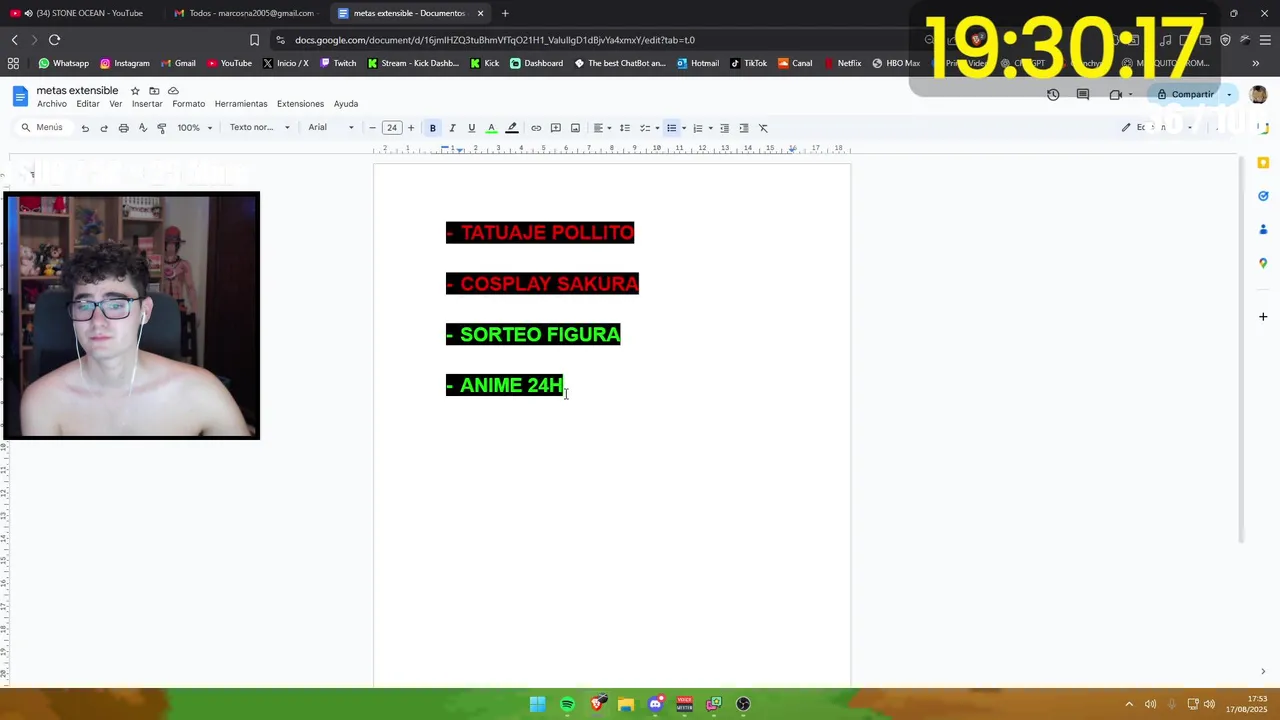The width and height of the screenshot is (1280, 720).
Task: Redo the last edit in Docs
Action: coord(104,128)
